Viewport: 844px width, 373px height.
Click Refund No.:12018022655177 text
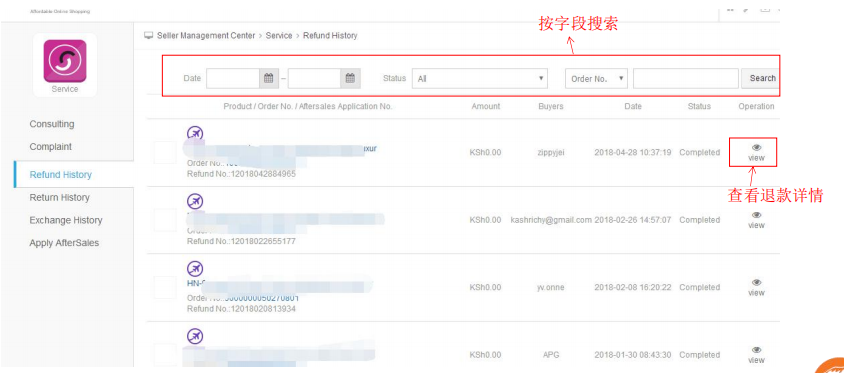pos(241,241)
